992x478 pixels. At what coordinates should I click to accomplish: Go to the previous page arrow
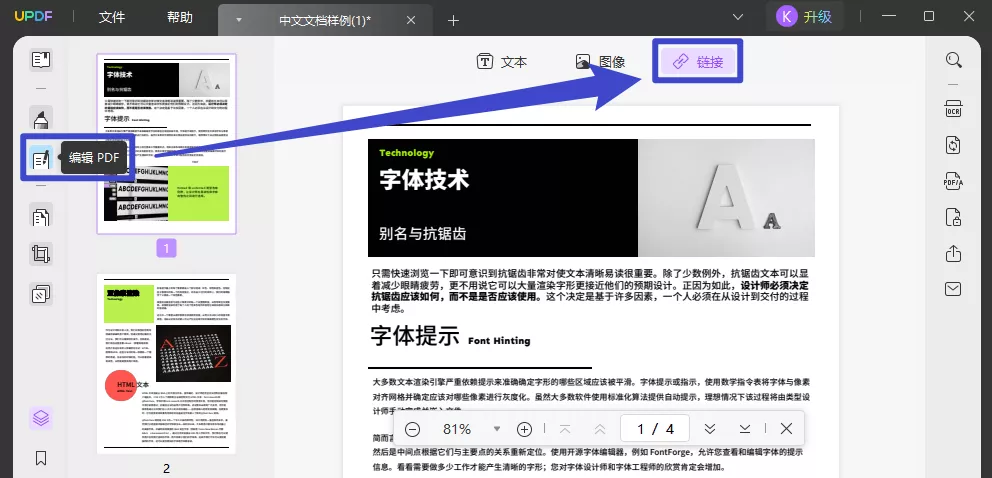600,429
